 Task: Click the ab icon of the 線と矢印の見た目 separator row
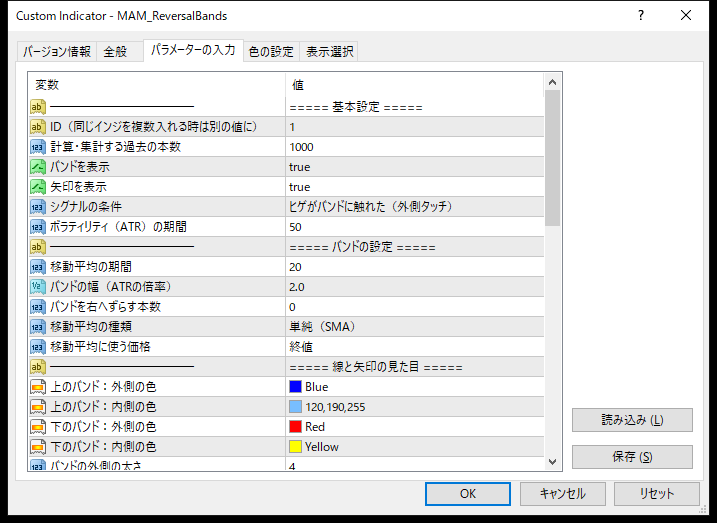point(38,367)
